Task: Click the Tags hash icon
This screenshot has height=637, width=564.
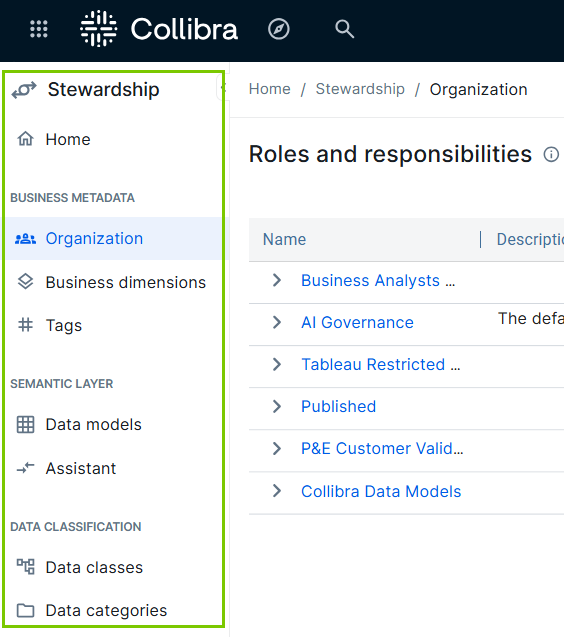Action: tap(25, 325)
